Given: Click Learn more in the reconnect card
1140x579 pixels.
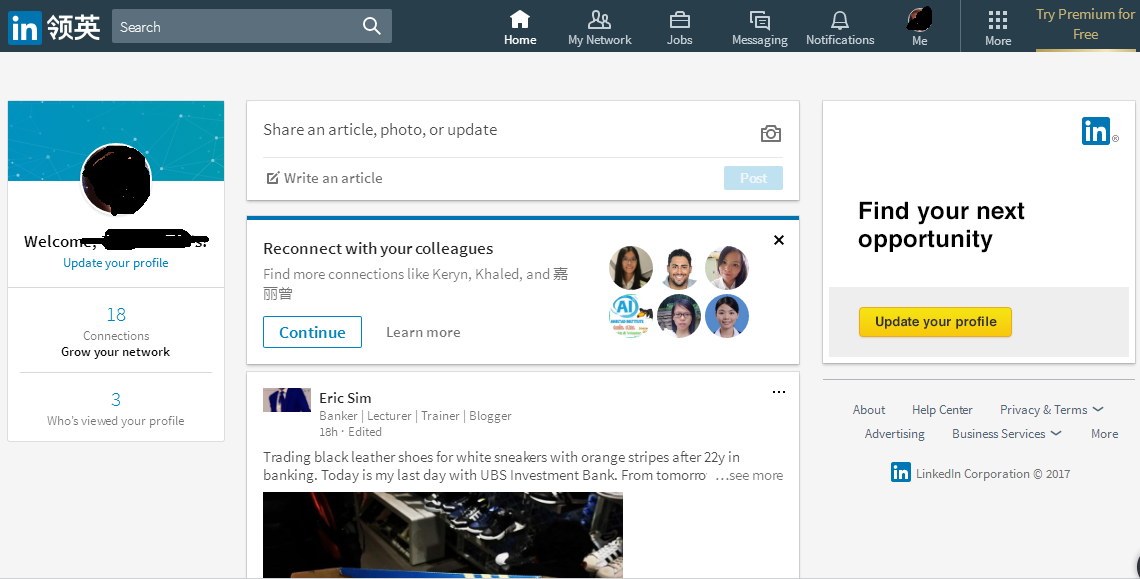Looking at the screenshot, I should (423, 332).
